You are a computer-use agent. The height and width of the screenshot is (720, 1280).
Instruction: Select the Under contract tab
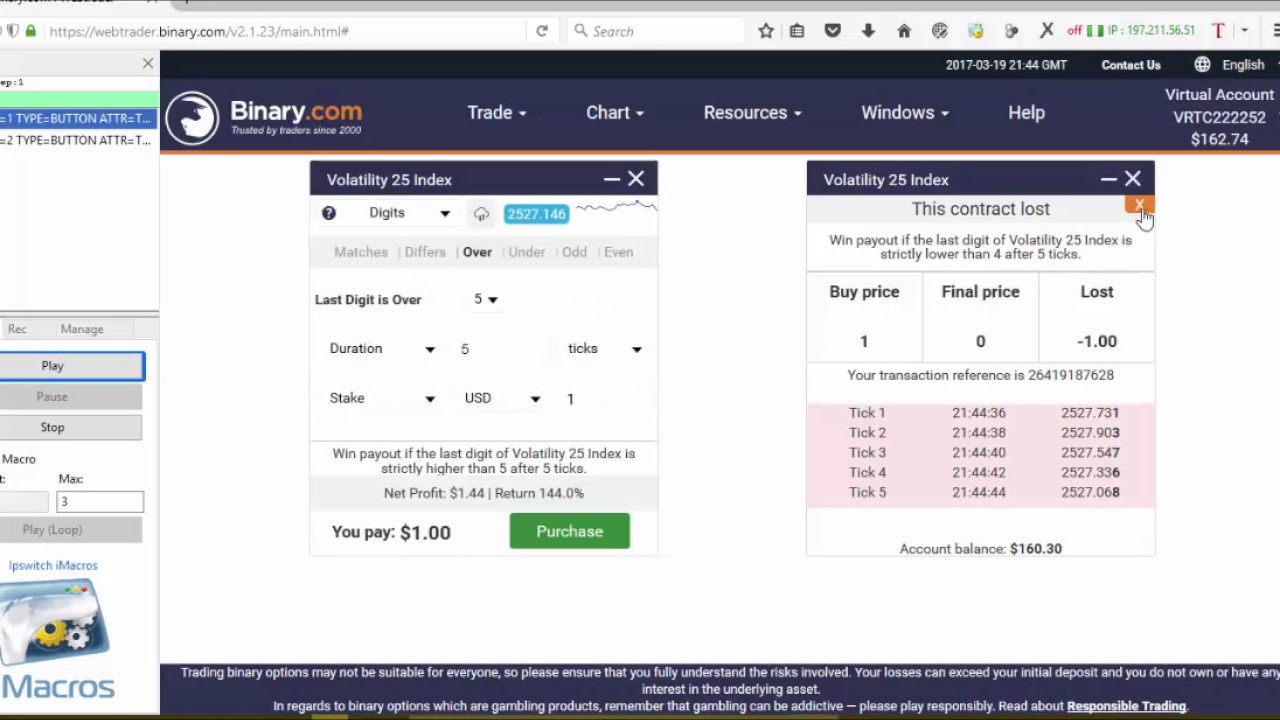click(527, 252)
